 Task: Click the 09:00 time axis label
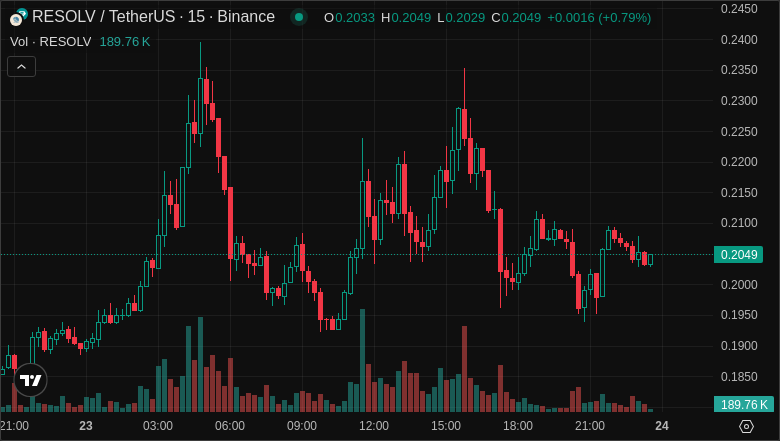pyautogui.click(x=302, y=426)
